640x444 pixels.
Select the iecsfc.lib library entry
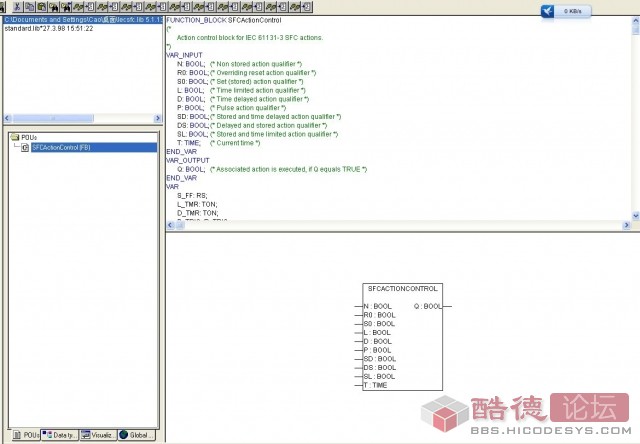(x=80, y=19)
